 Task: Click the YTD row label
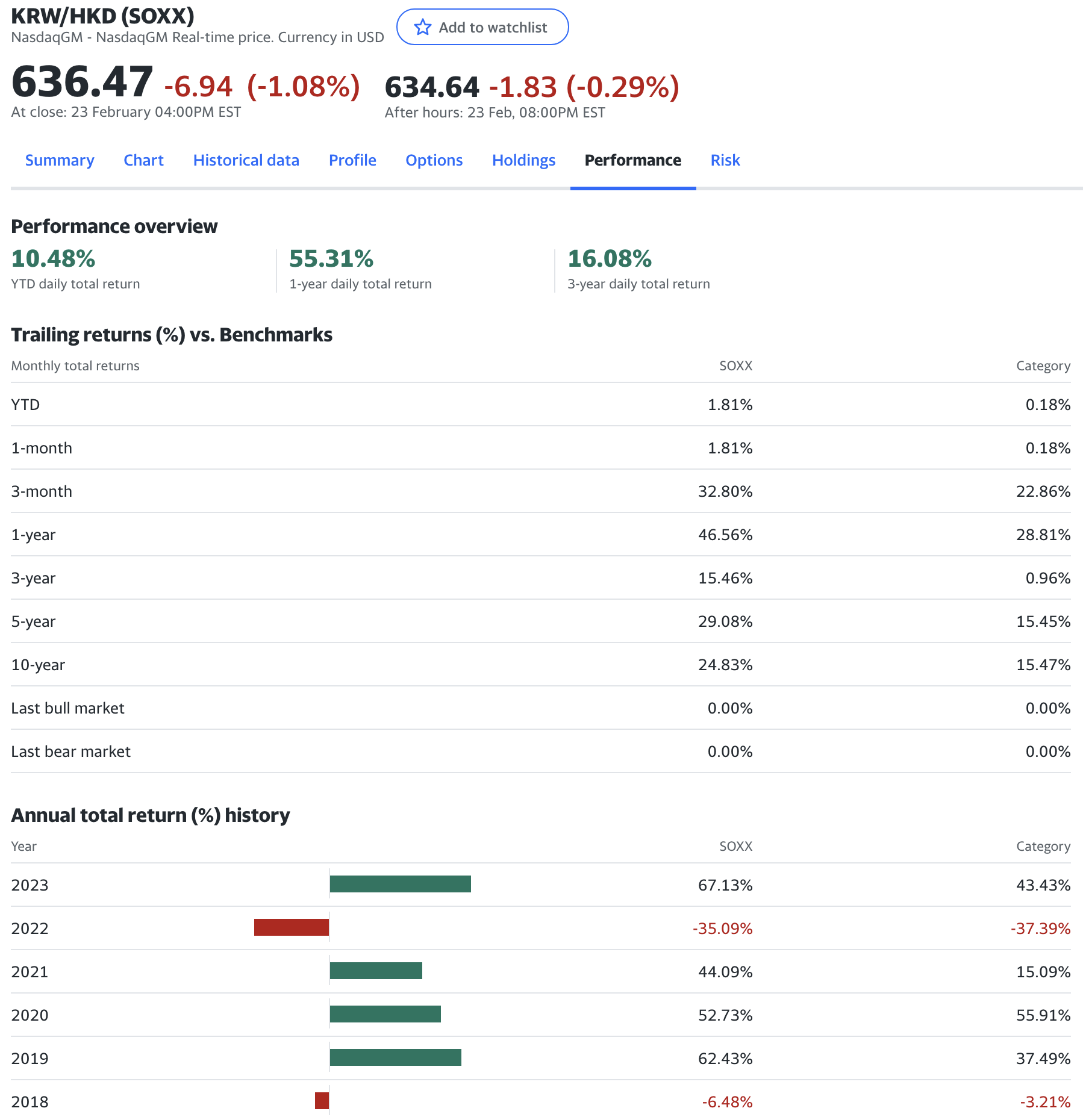tap(25, 405)
